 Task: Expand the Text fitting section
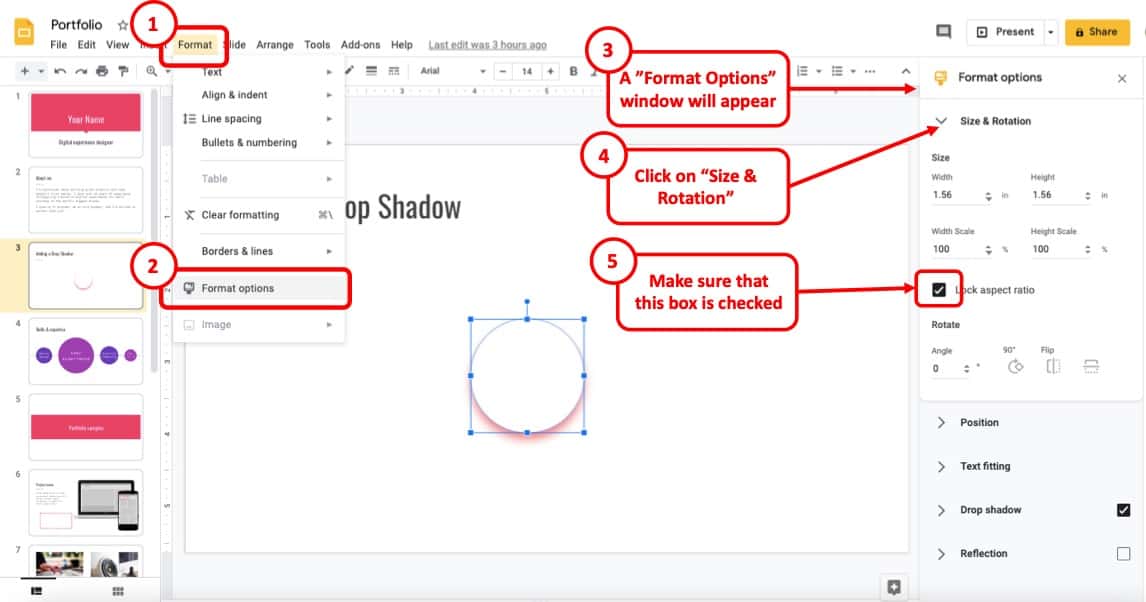point(941,467)
